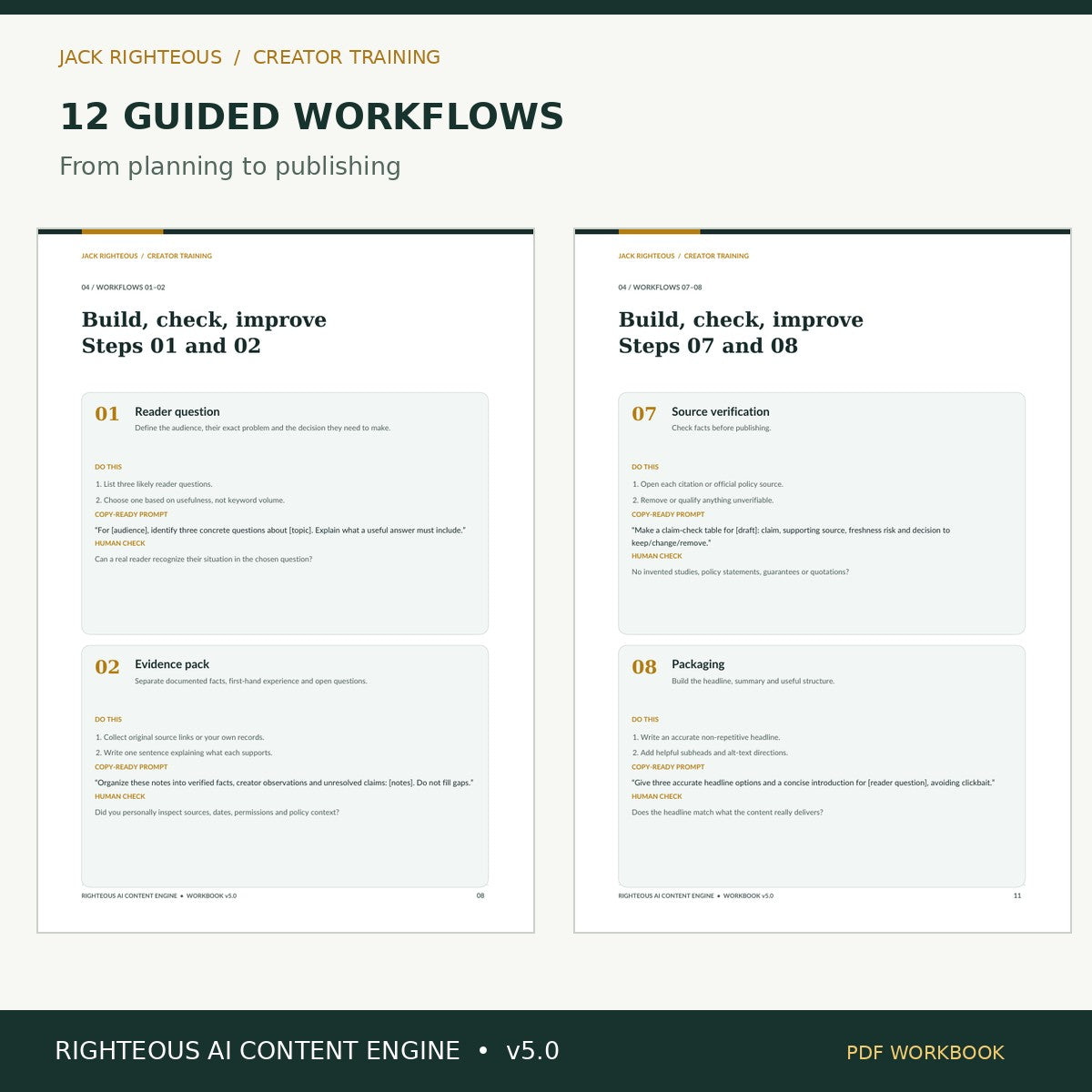Click "2. Remove or qualify anything unverifiable."

click(x=703, y=500)
